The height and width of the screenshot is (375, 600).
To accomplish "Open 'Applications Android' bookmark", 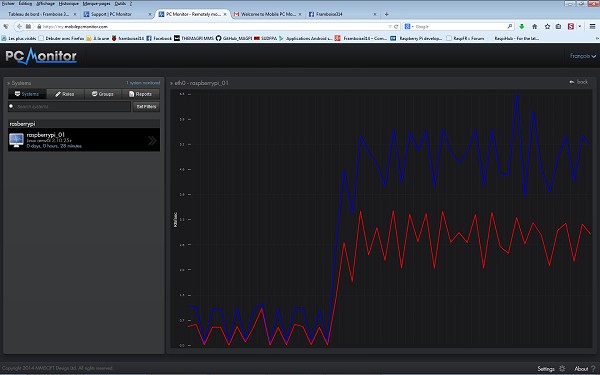I will [306, 38].
